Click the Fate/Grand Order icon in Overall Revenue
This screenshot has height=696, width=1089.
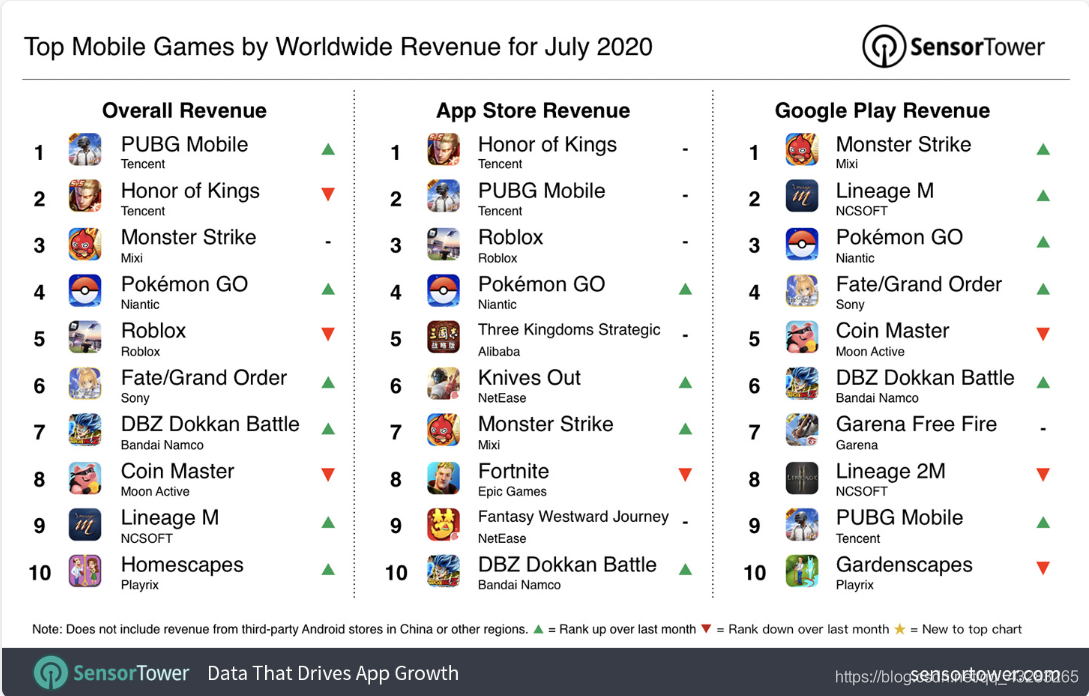85,384
